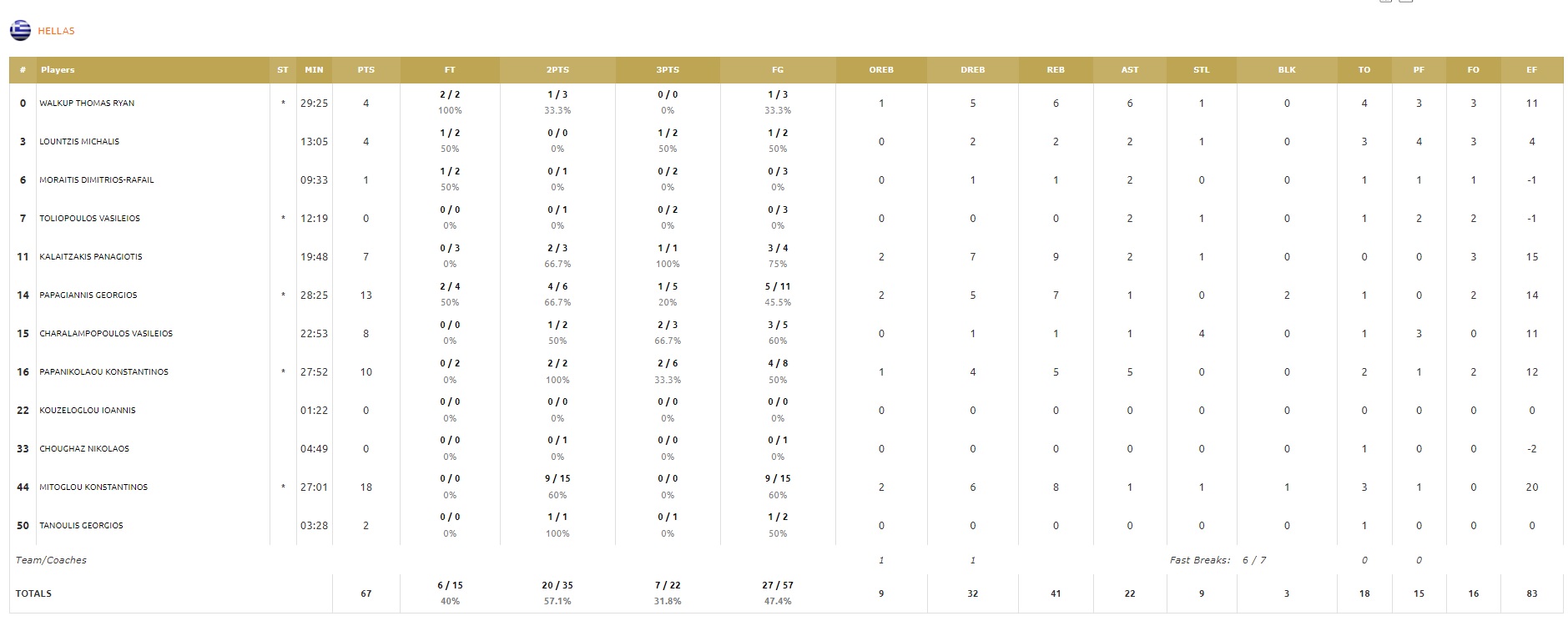The height and width of the screenshot is (621, 1568).
Task: Click the TOTALS row label
Action: tap(33, 593)
